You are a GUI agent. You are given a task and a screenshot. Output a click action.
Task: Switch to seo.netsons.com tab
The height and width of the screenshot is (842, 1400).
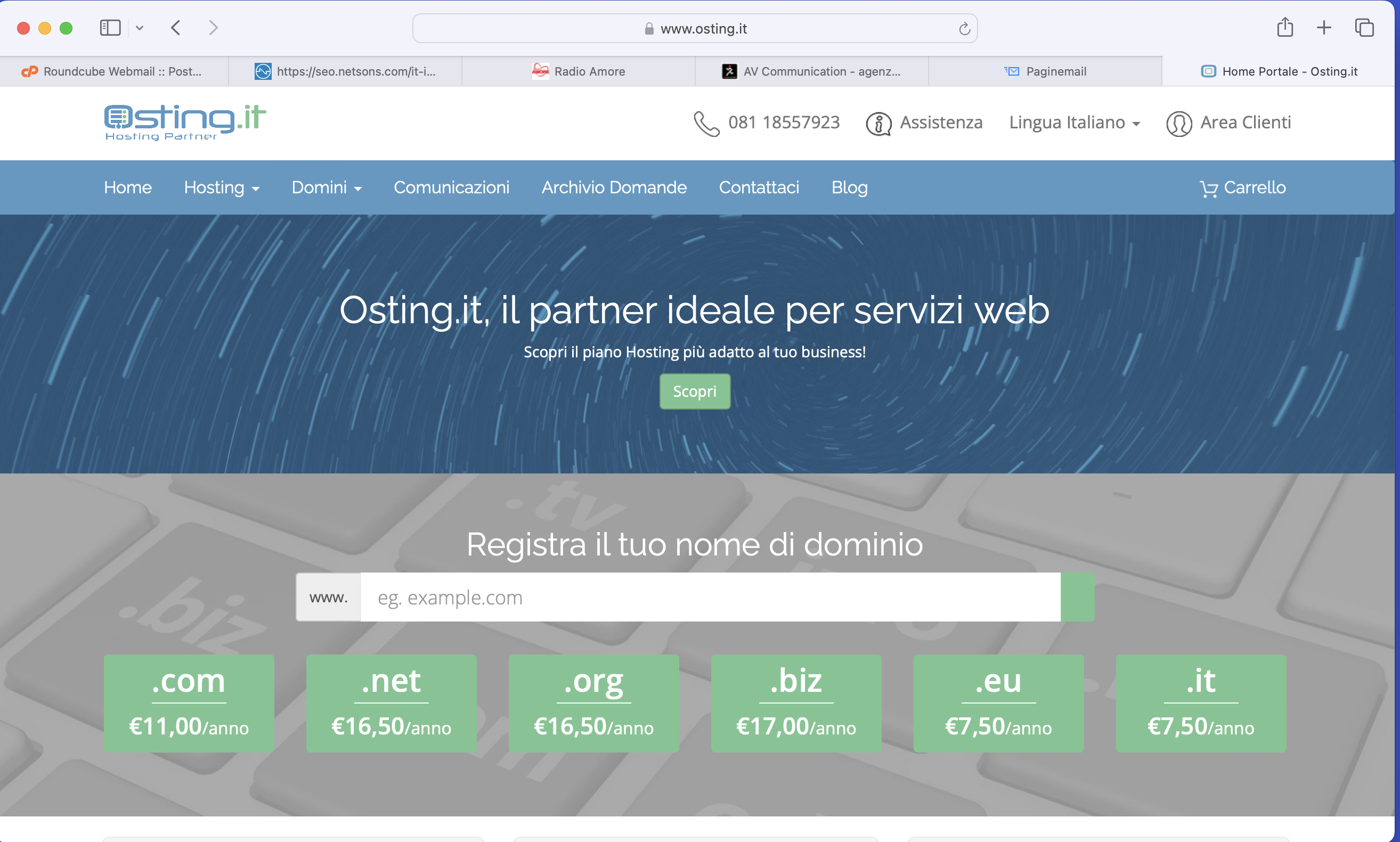345,71
